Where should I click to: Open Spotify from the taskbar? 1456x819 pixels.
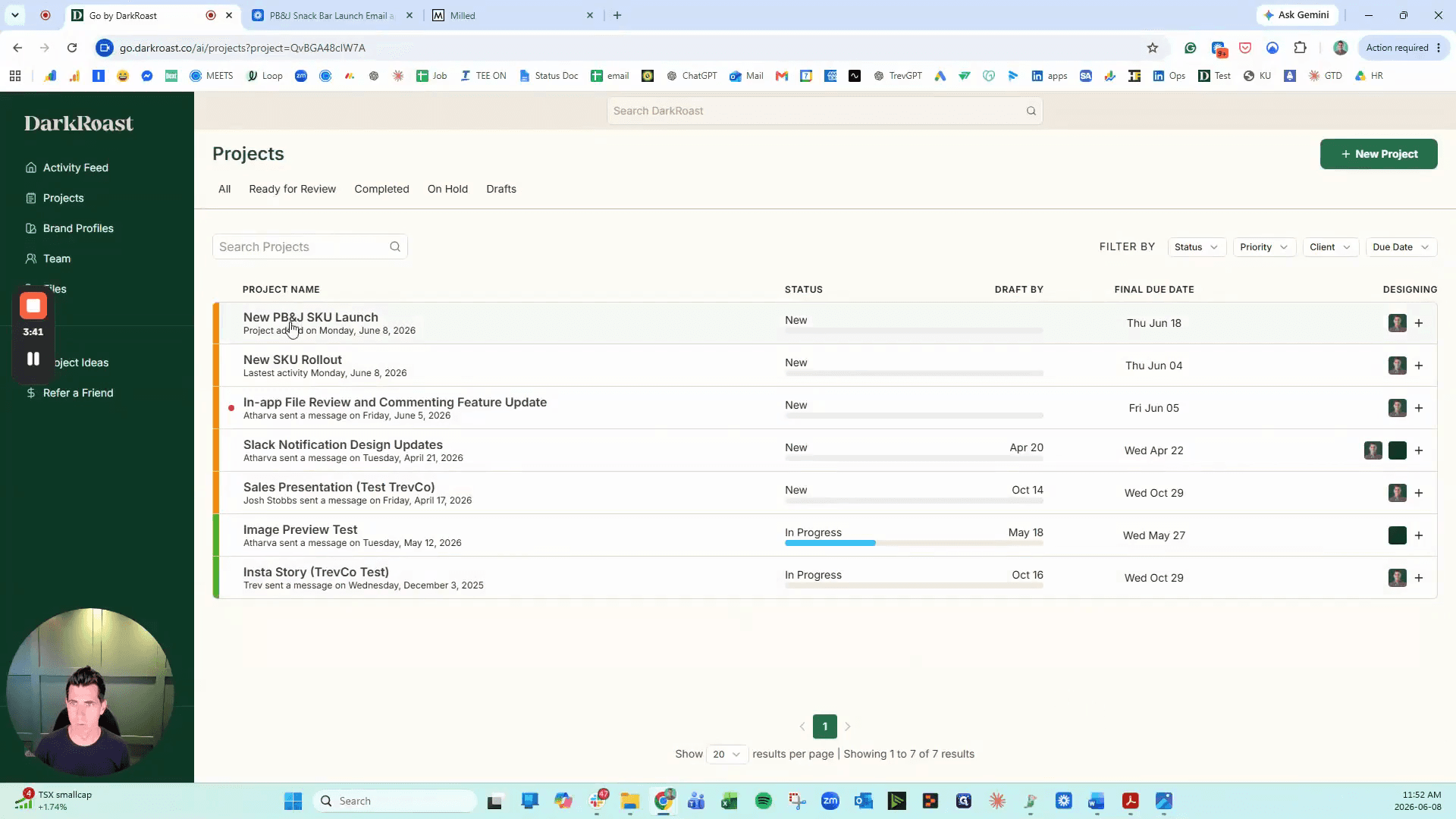(764, 801)
